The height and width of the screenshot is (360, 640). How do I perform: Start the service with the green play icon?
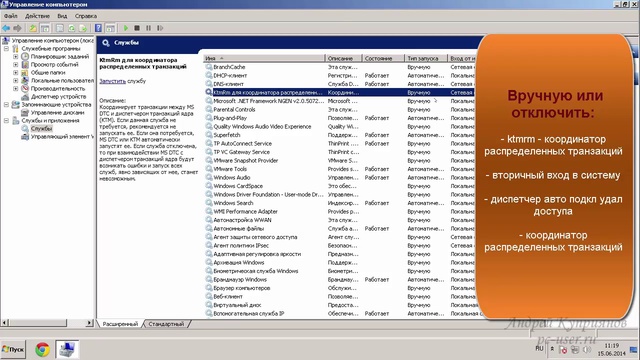click(x=126, y=28)
